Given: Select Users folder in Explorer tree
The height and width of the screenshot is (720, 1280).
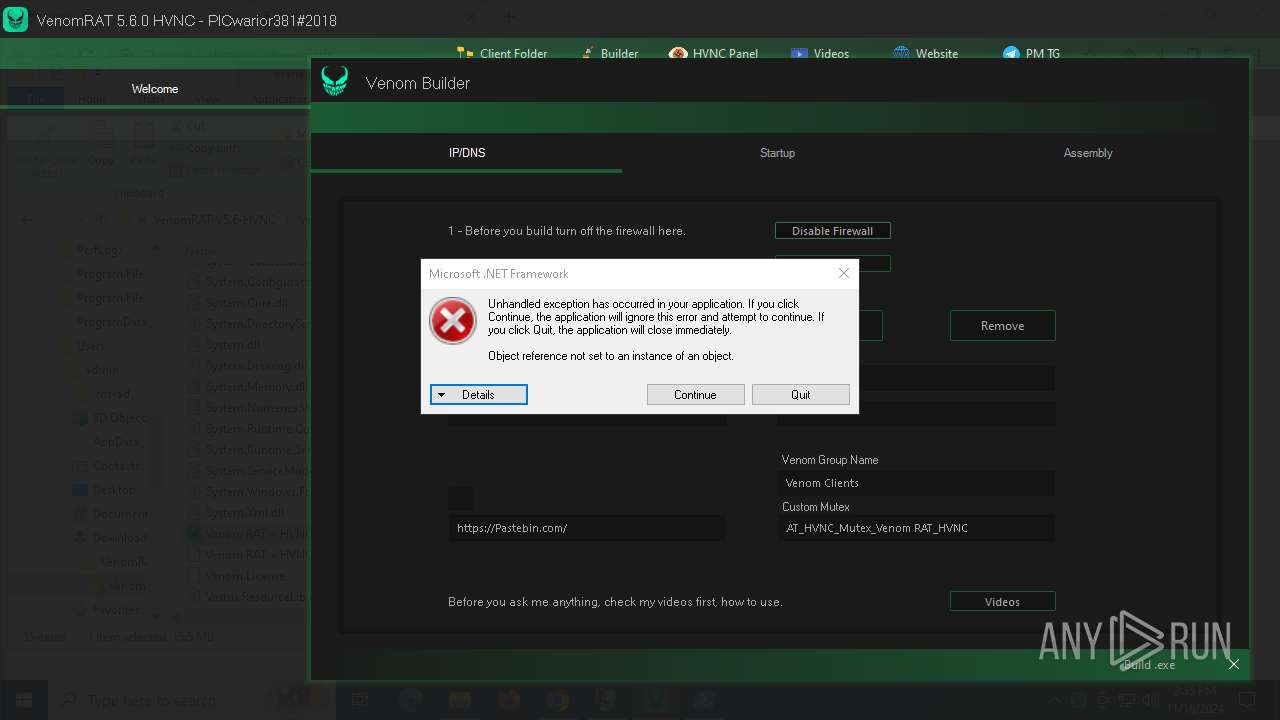Looking at the screenshot, I should 91,346.
